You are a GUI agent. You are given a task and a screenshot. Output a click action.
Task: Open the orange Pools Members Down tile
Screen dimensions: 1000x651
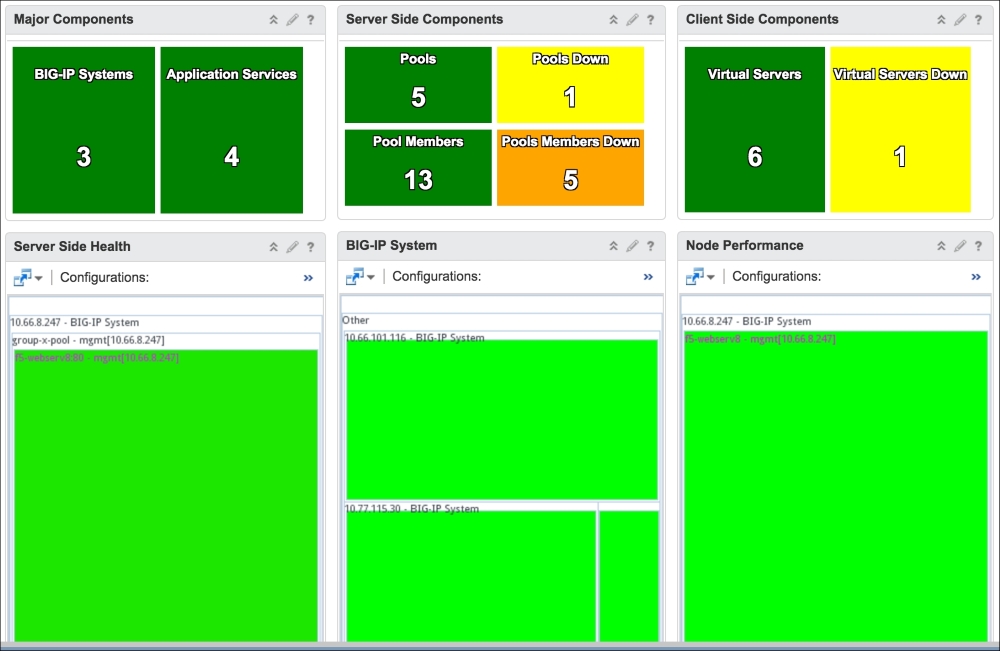click(x=570, y=168)
